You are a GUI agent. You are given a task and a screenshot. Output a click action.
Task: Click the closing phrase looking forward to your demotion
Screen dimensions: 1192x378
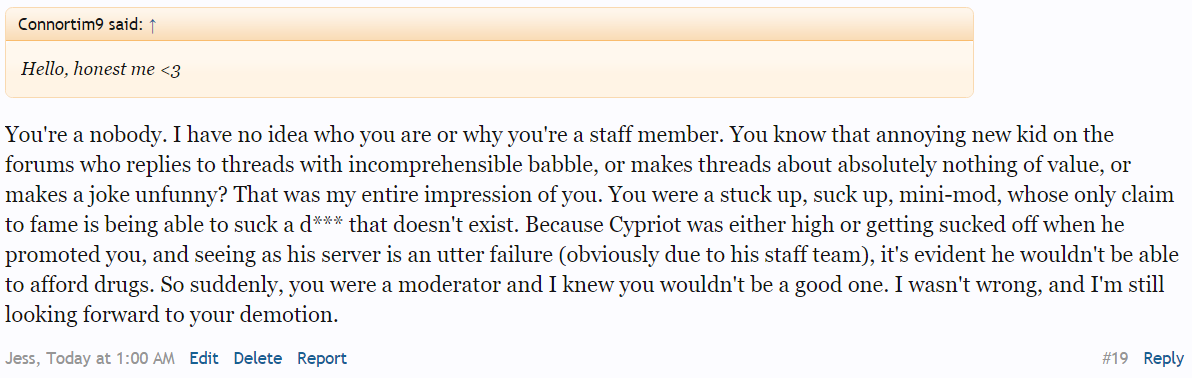(x=172, y=315)
